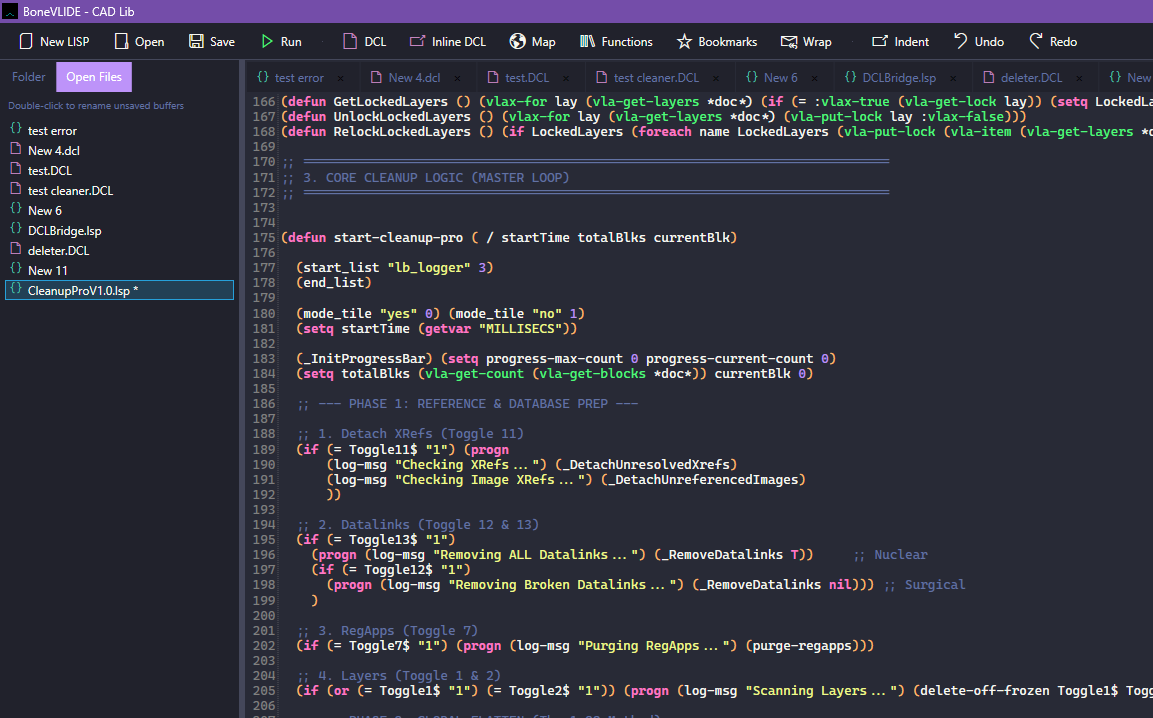This screenshot has height=718, width=1153.
Task: Select test error in the open files list
Action: (119, 130)
